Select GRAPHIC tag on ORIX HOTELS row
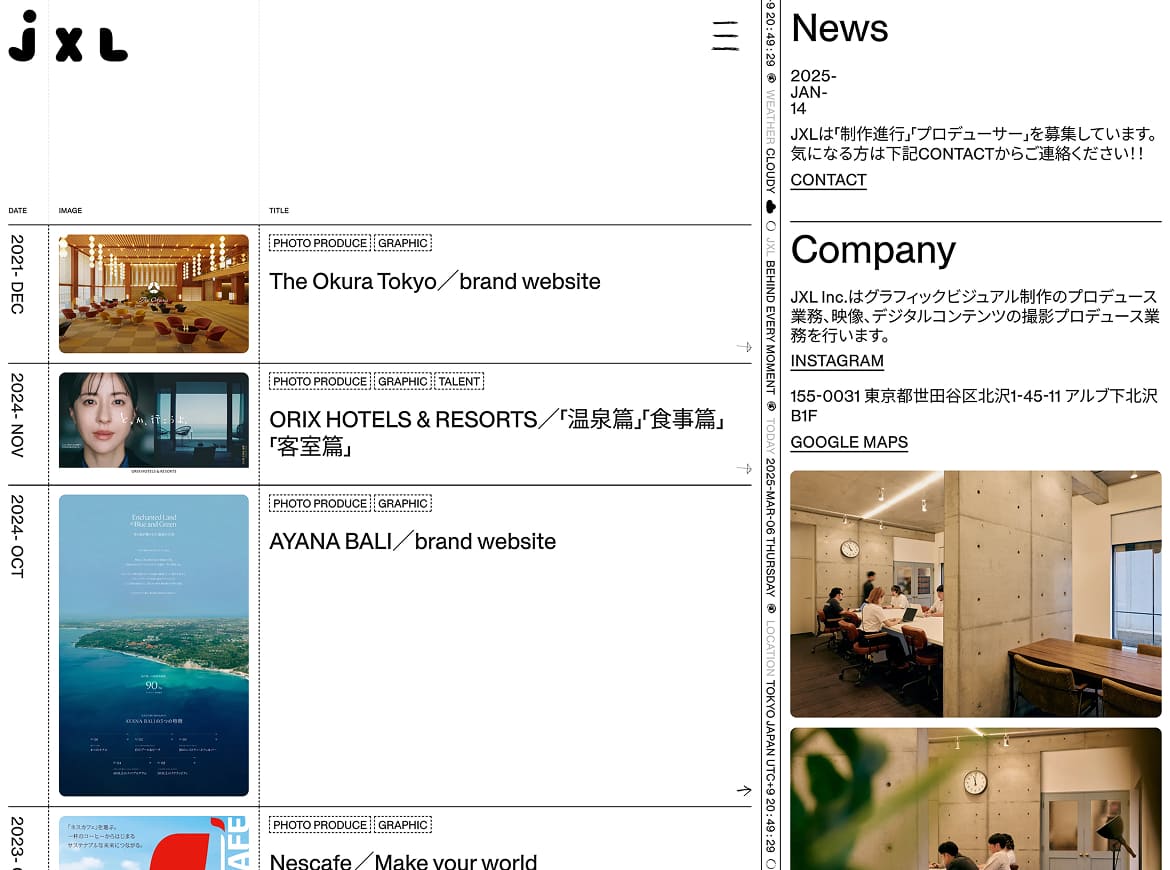 (403, 381)
